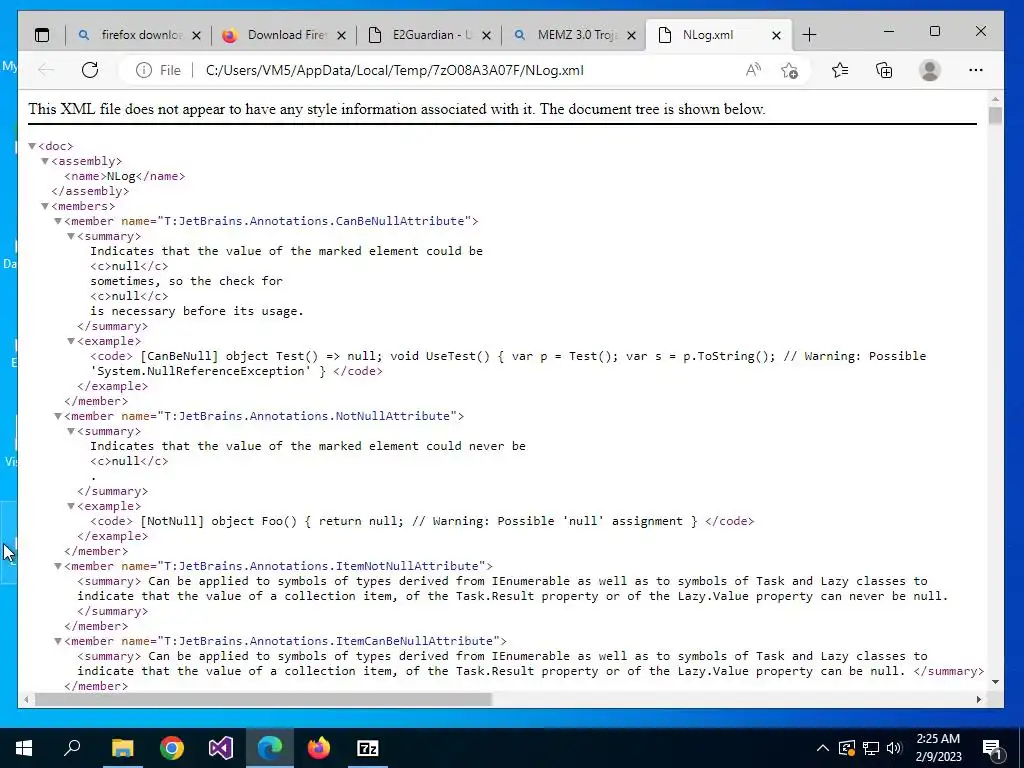The height and width of the screenshot is (768, 1024).
Task: Open 7-Zip from taskbar
Action: 368,748
